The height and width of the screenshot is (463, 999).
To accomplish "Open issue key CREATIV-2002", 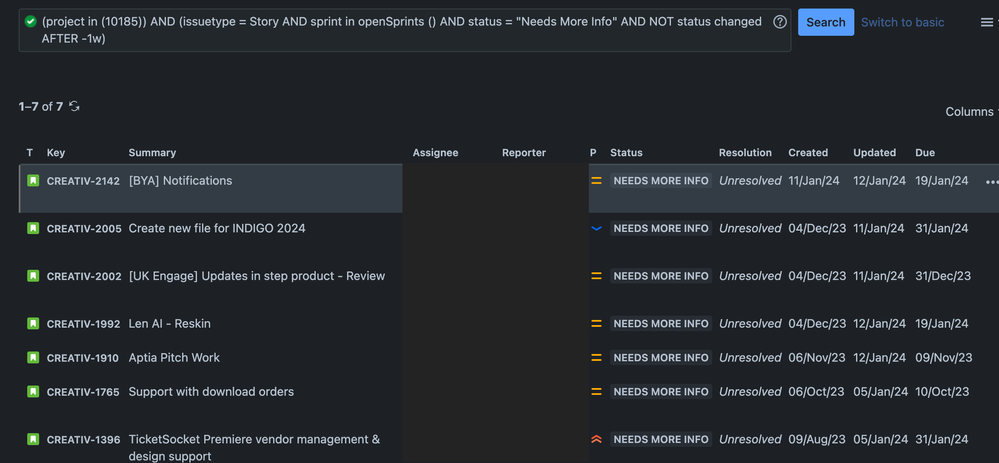I will click(x=84, y=276).
